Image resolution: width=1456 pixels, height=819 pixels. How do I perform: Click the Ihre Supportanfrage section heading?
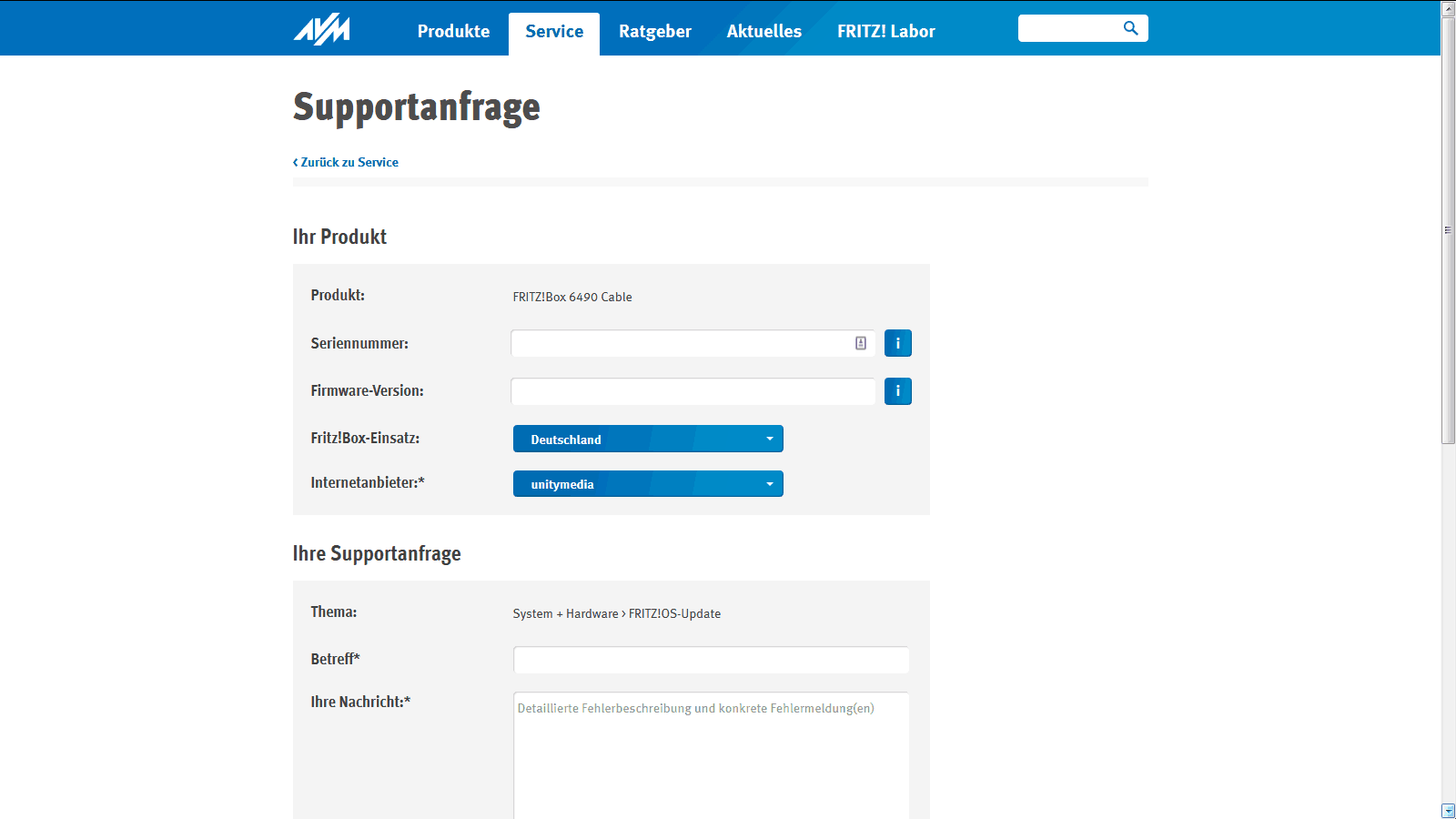pyautogui.click(x=377, y=553)
